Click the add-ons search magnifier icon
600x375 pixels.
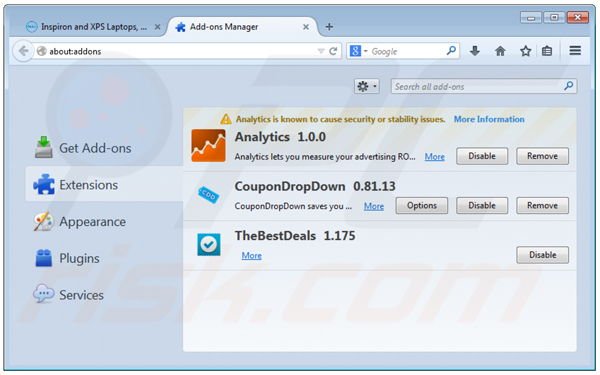[x=569, y=86]
